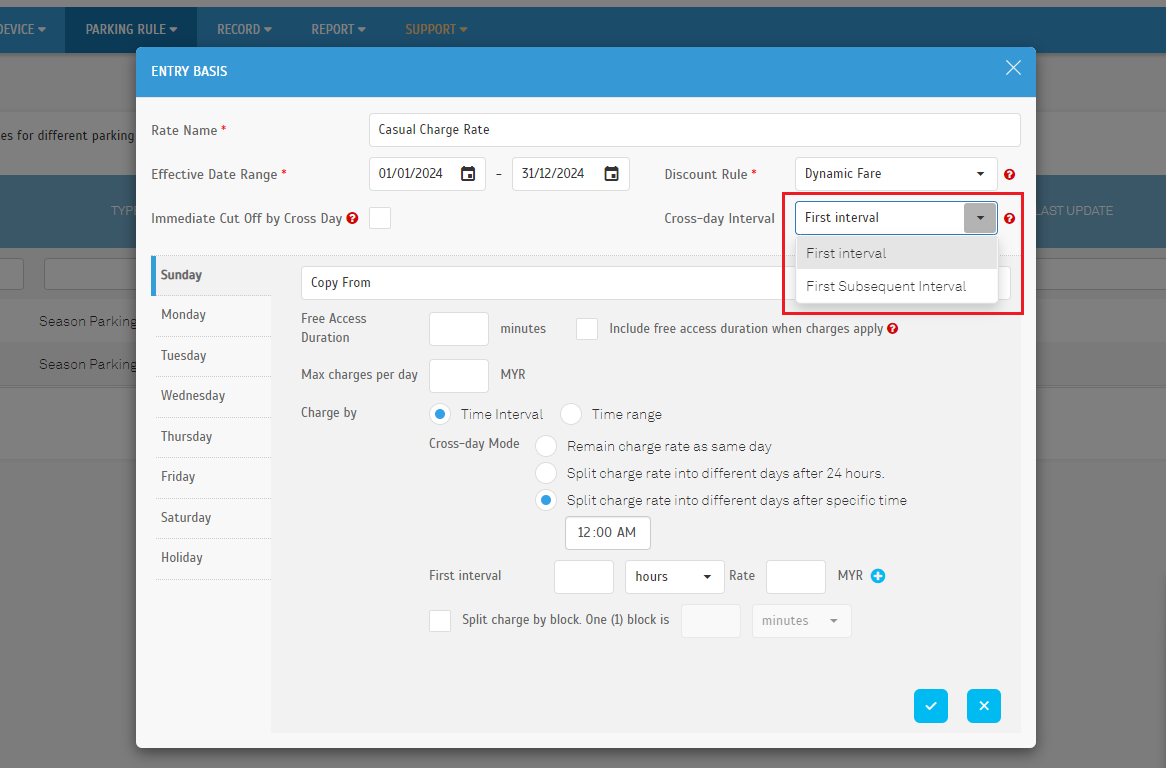The image size is (1166, 768).
Task: Click the checkmark save button
Action: pos(930,706)
